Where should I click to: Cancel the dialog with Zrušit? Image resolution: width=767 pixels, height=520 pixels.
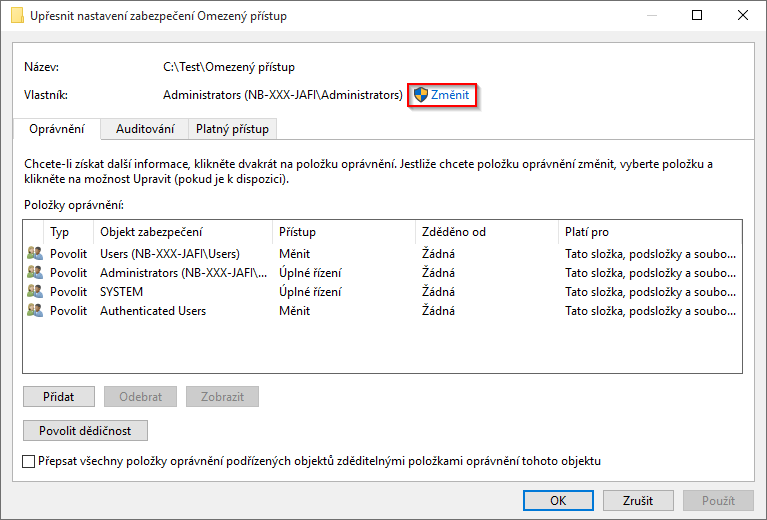(637, 500)
